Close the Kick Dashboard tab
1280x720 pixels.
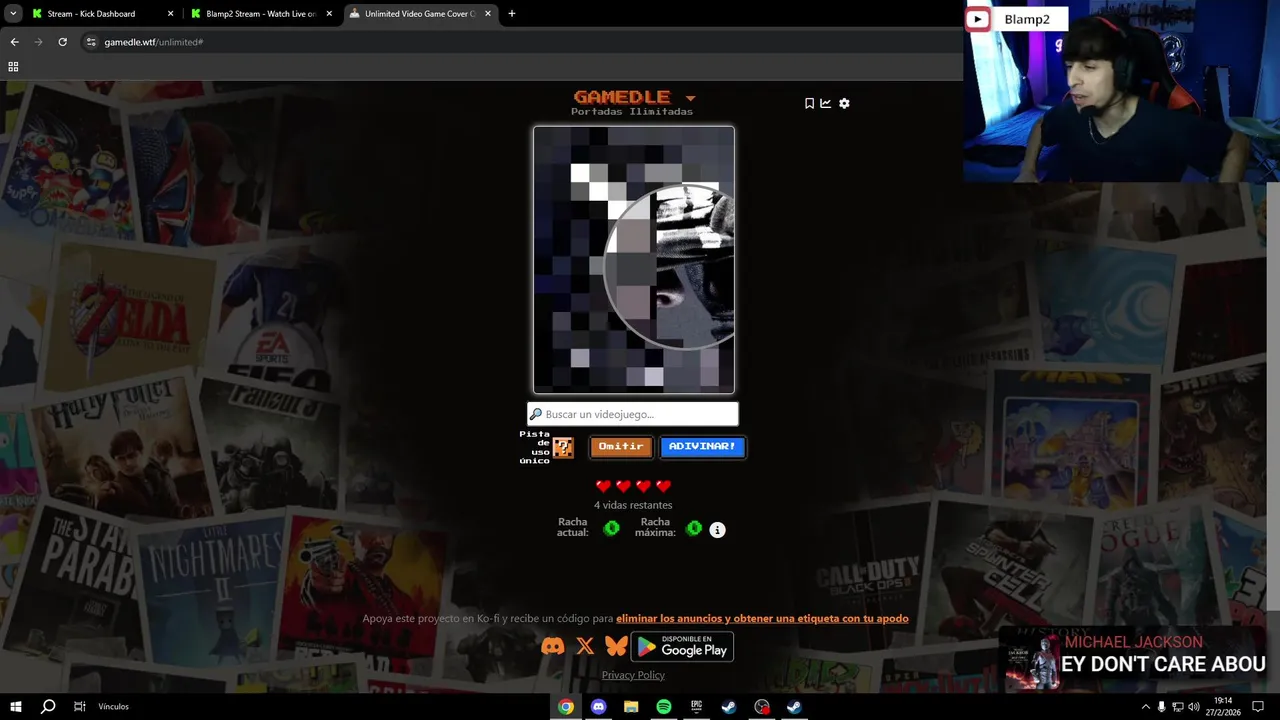(x=170, y=14)
